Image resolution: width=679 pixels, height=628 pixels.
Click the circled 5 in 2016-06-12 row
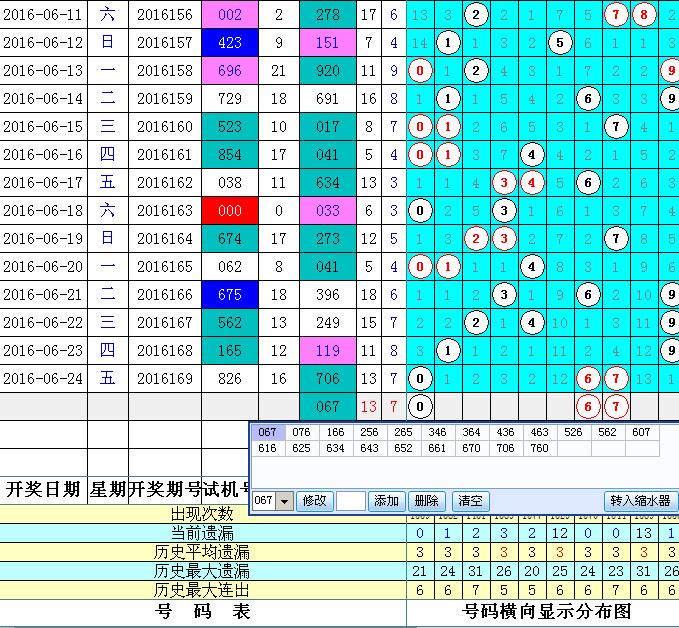click(561, 43)
